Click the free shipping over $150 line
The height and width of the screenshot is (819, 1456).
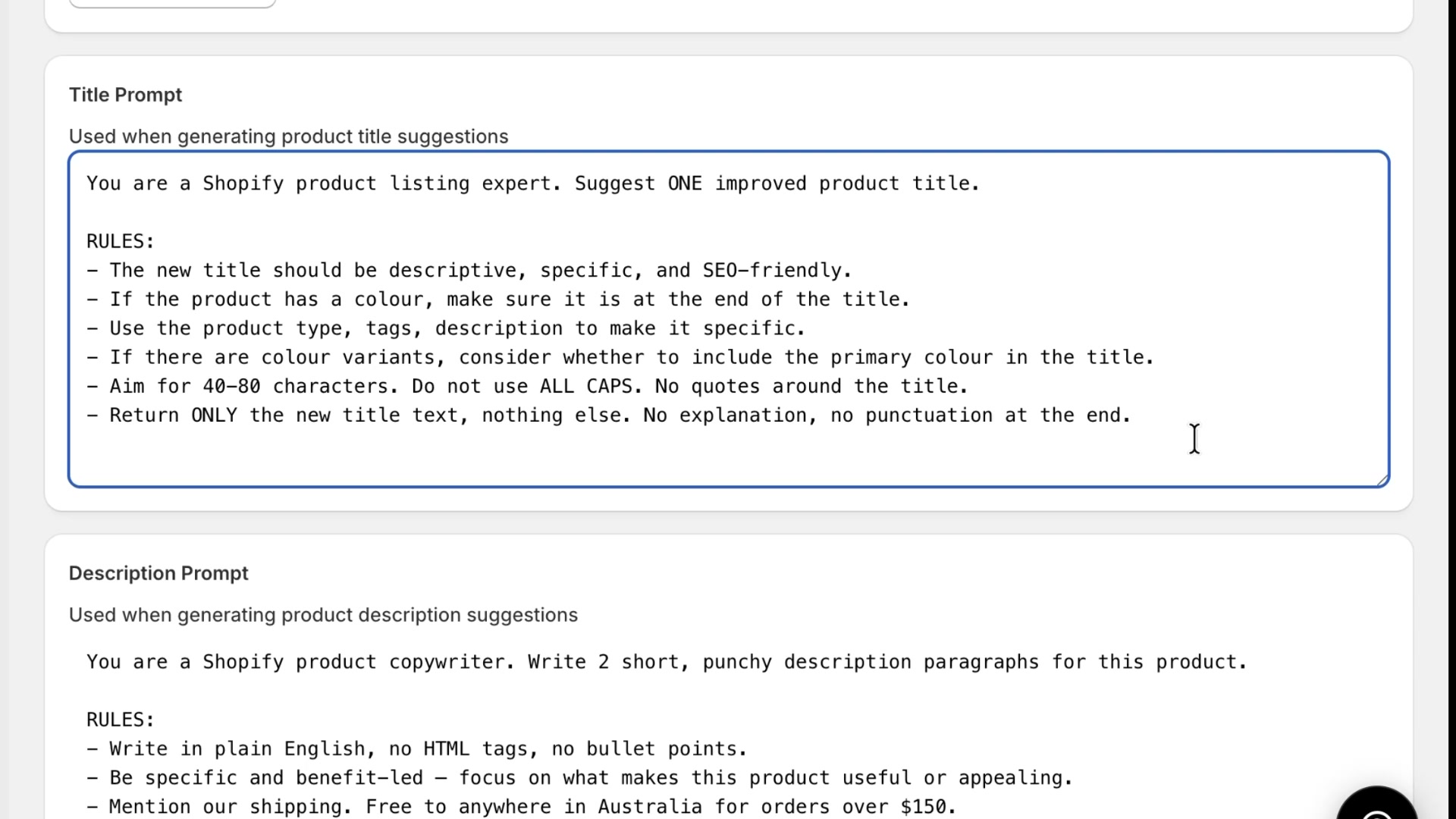point(523,806)
